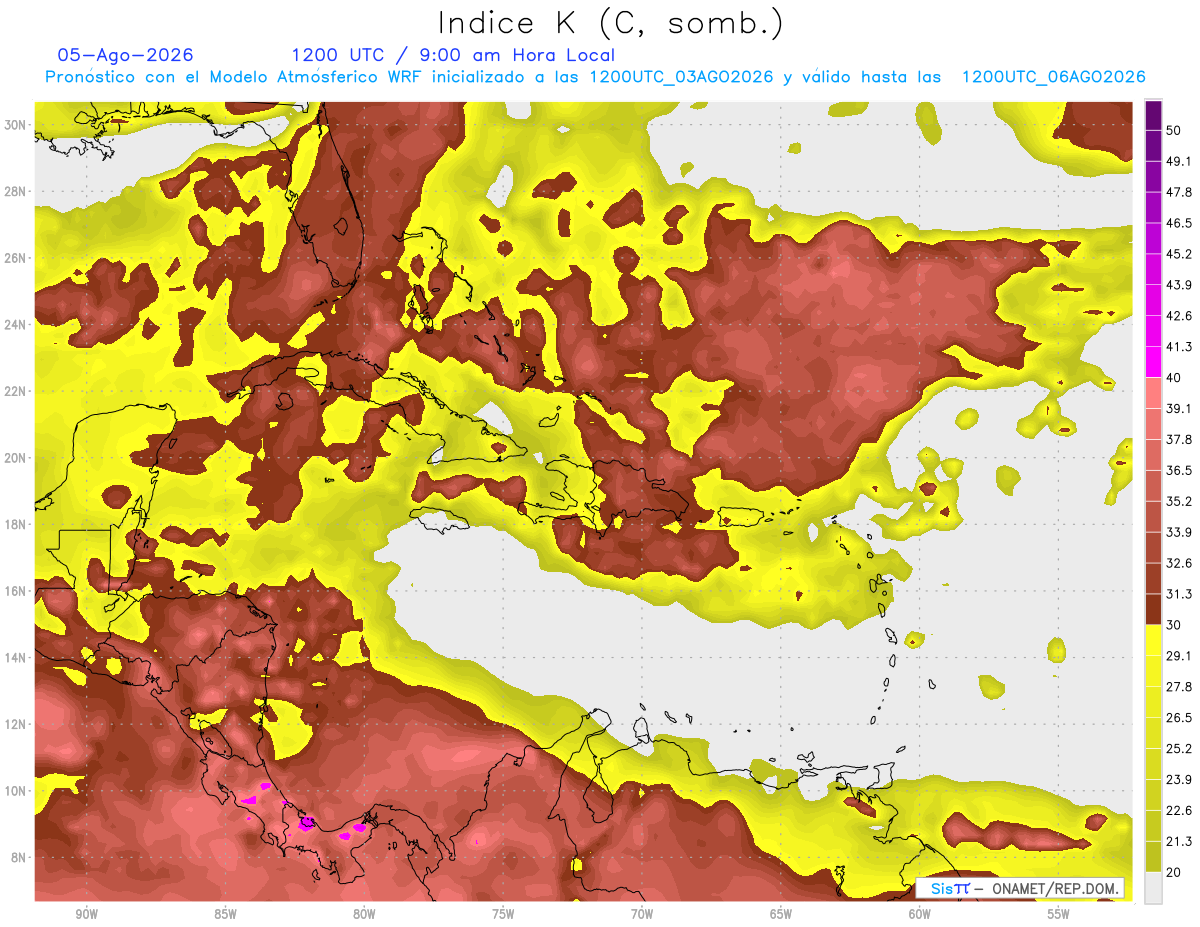Viewport: 1200px width, 927px height.
Task: Select legend value "21.3"
Action: tap(1179, 842)
